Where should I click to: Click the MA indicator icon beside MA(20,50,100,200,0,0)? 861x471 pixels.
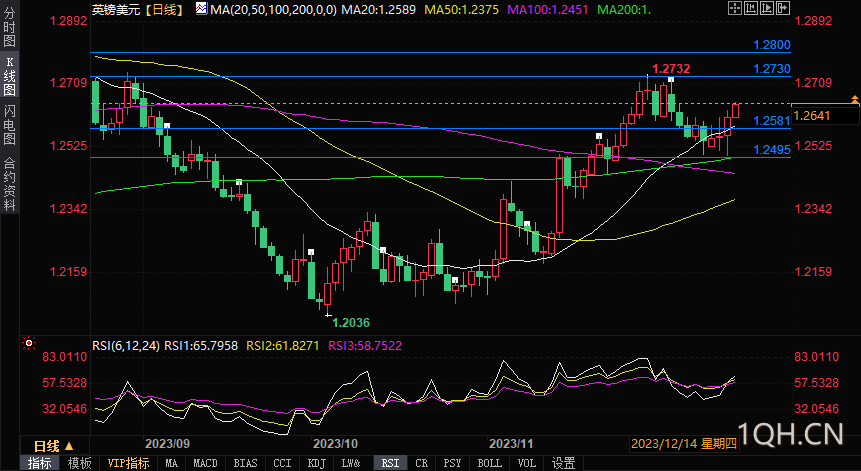click(x=202, y=8)
